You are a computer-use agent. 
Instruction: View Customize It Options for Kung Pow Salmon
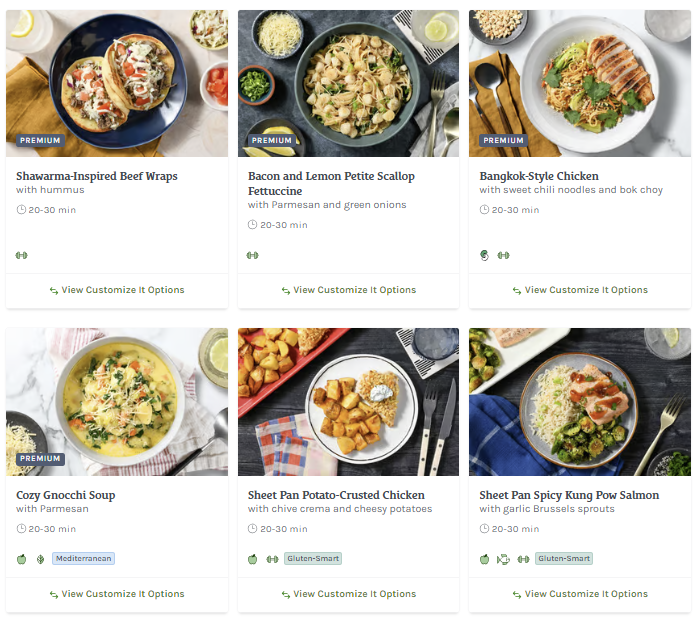tap(580, 594)
